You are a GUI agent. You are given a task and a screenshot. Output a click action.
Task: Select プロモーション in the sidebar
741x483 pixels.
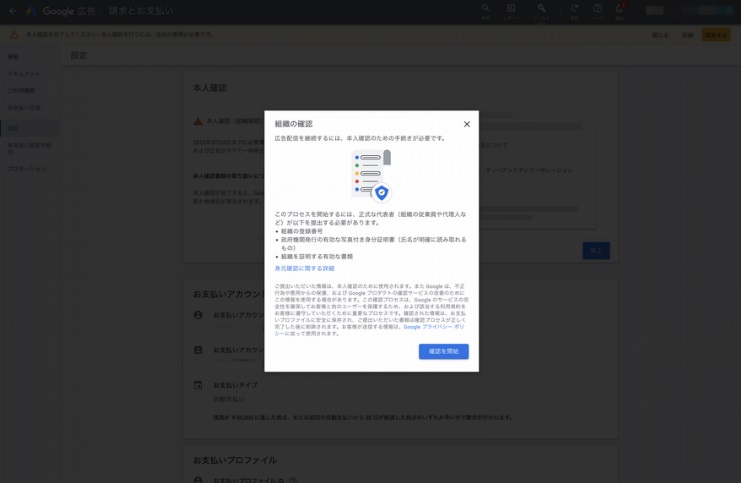tap(27, 169)
